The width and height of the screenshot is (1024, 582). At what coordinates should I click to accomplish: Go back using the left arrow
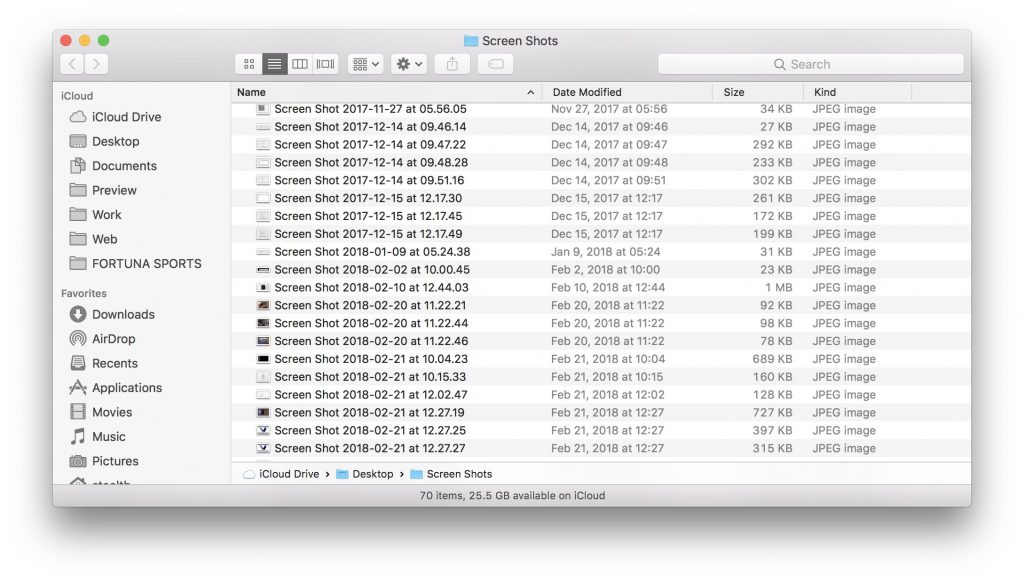pos(72,64)
